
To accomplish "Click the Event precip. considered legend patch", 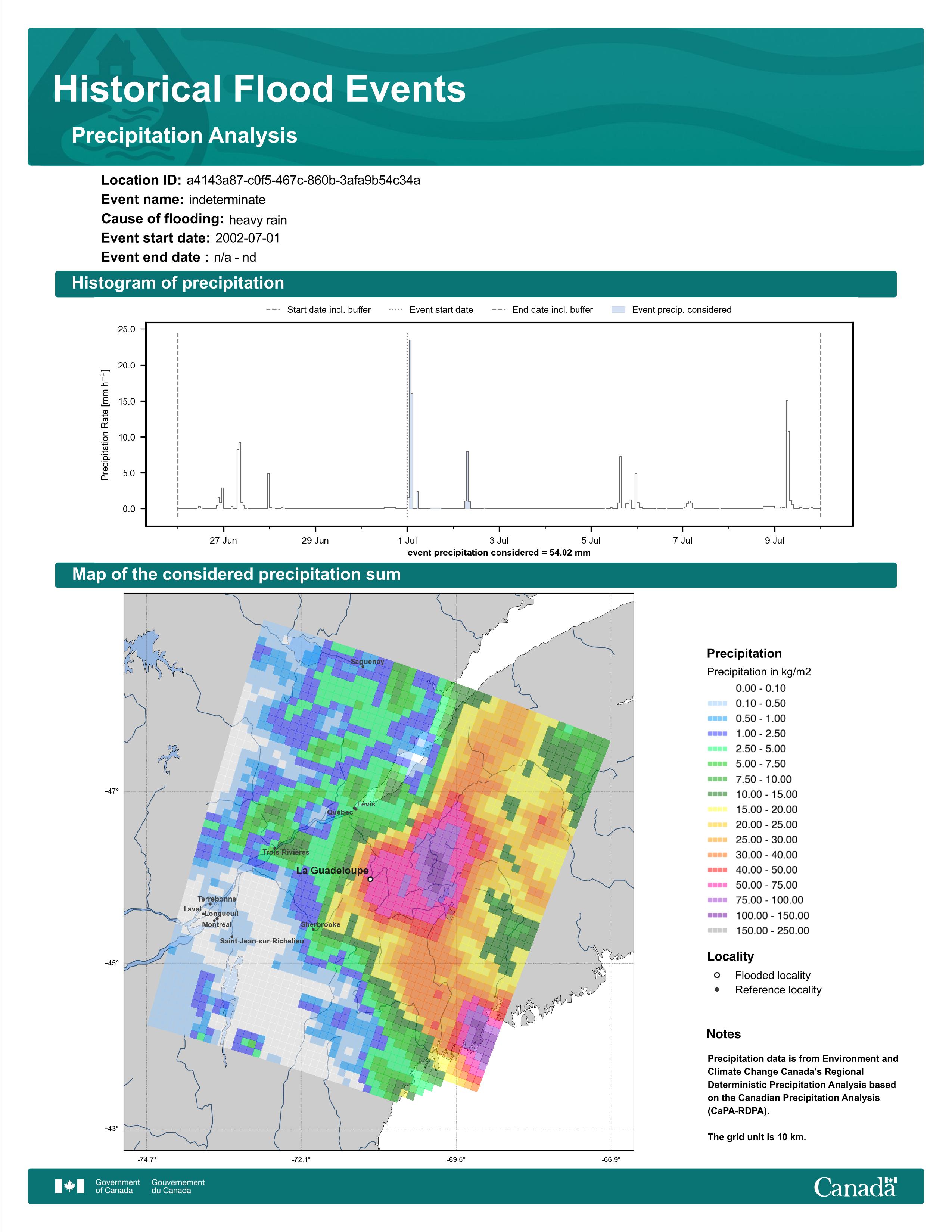I will click(x=618, y=310).
